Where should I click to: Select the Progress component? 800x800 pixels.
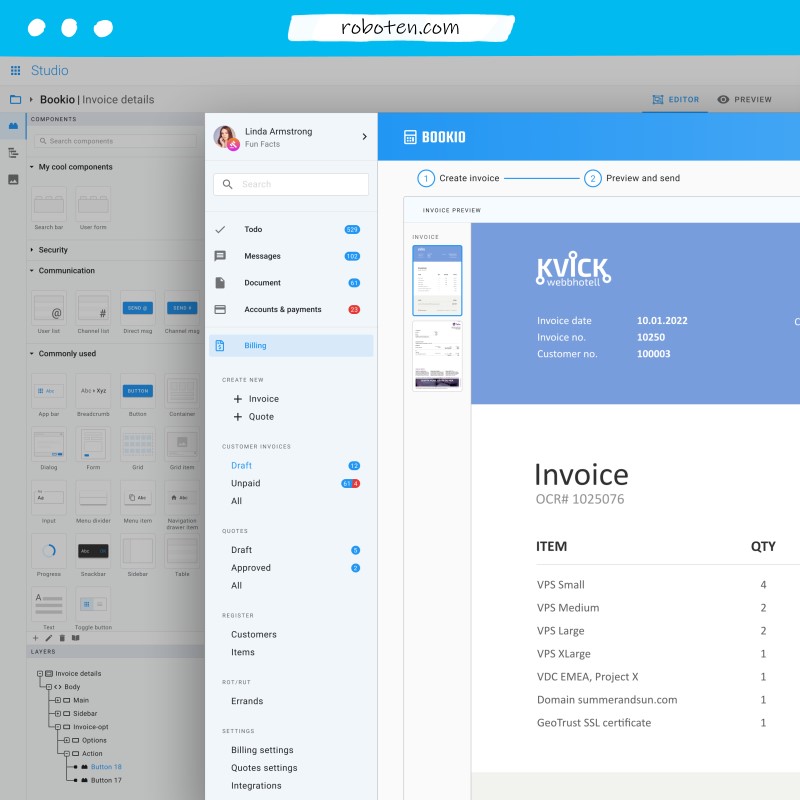[x=49, y=556]
